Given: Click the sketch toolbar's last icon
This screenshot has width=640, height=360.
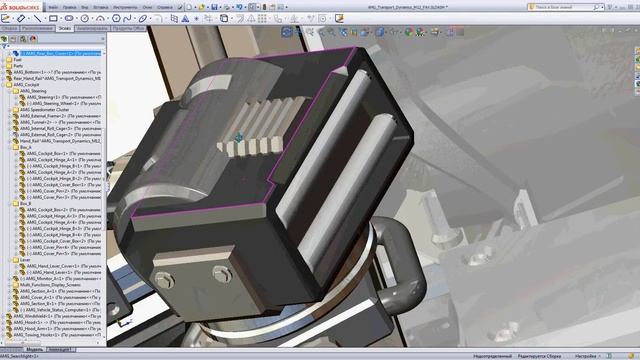Looking at the screenshot, I should [339, 18].
